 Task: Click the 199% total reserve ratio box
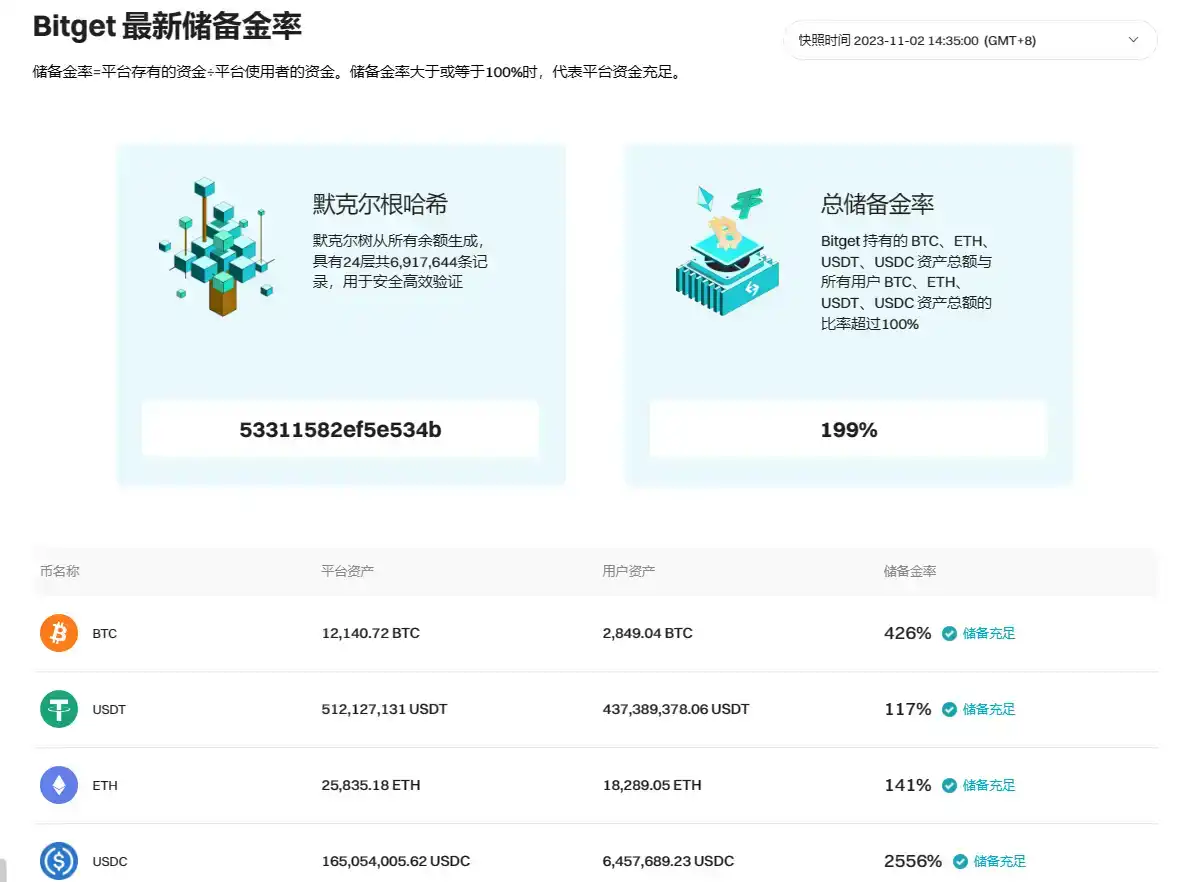point(848,430)
